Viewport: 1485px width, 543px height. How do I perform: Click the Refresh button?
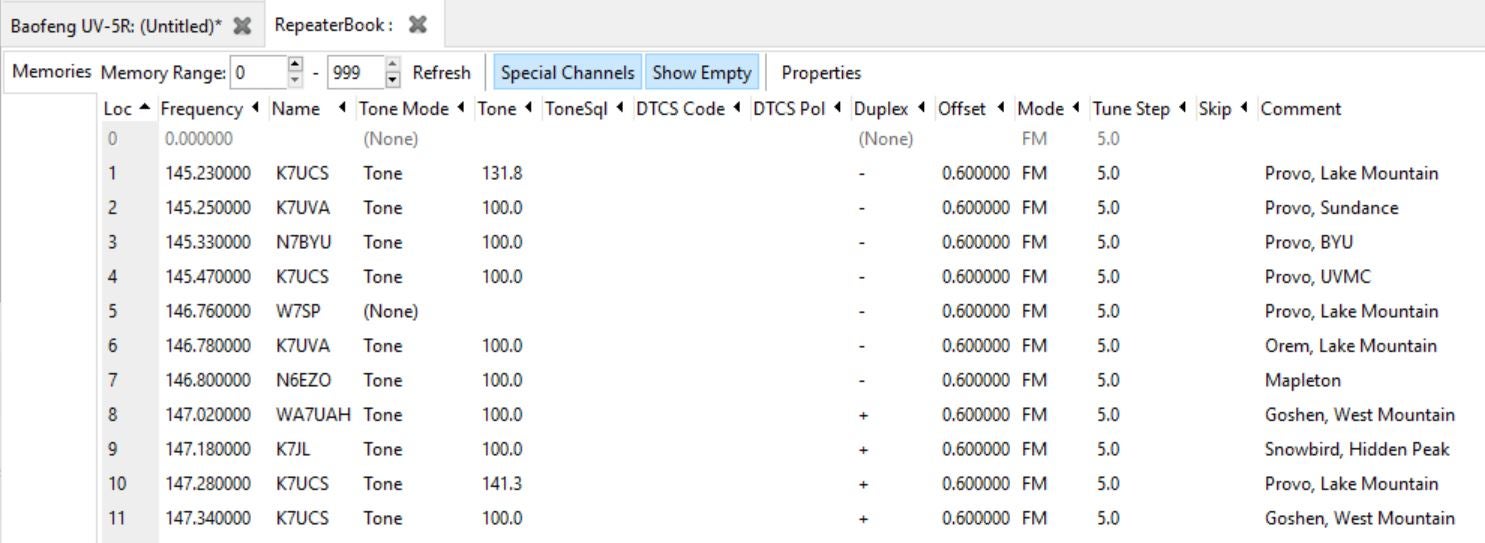pyautogui.click(x=441, y=72)
